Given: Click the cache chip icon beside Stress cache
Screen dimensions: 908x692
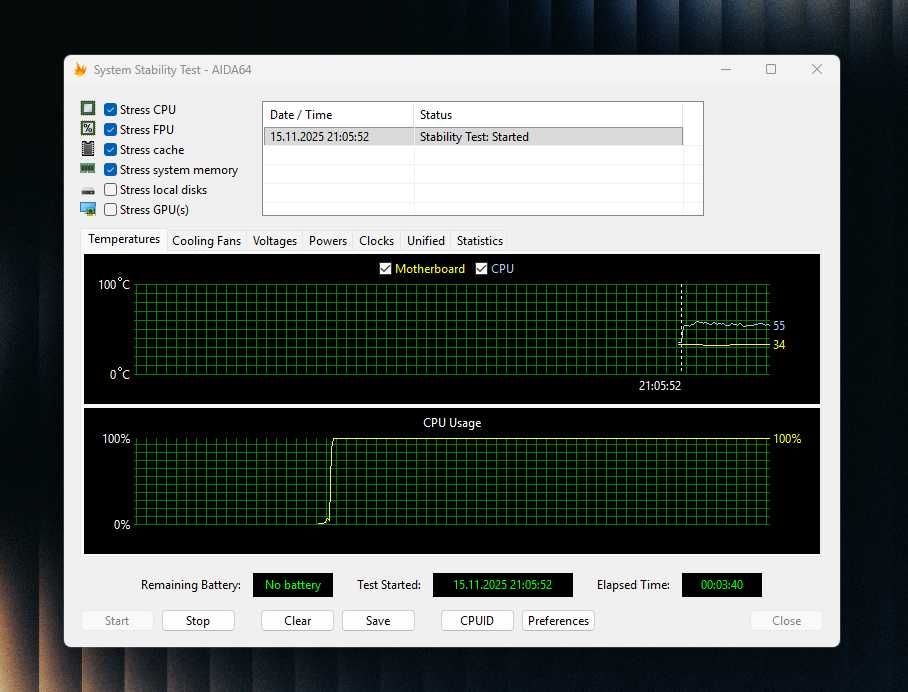Looking at the screenshot, I should [x=87, y=149].
